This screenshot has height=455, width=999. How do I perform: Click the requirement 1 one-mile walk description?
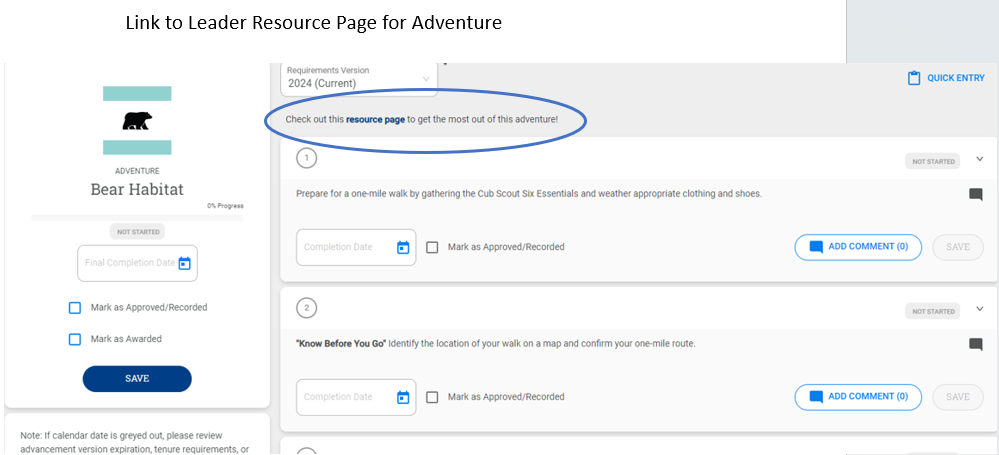pos(529,194)
